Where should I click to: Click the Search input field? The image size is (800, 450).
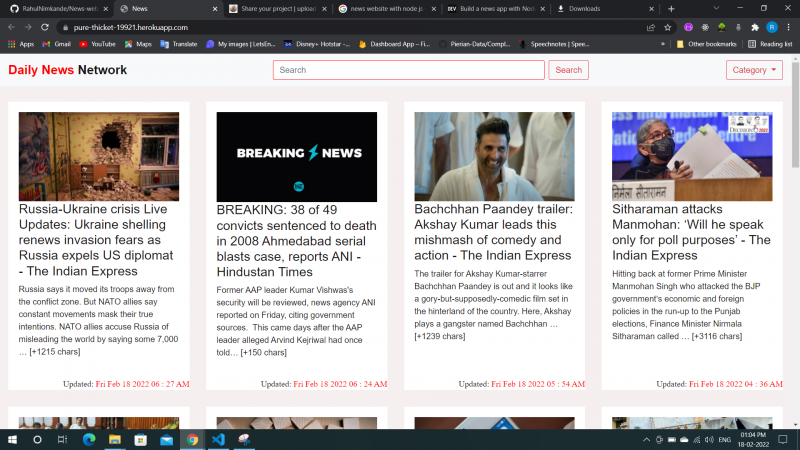pos(409,70)
